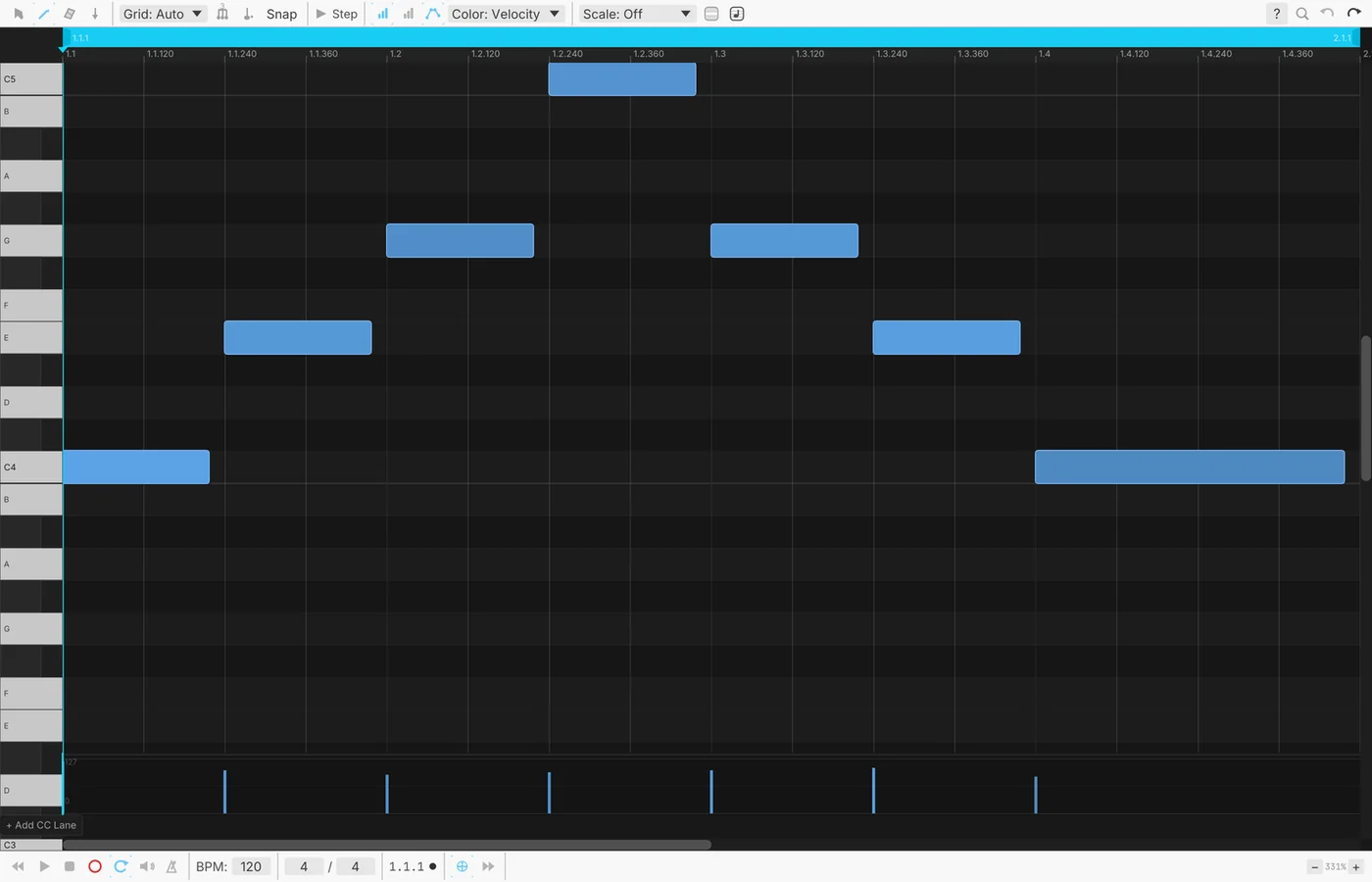Click the magnifier search icon
Image resolution: width=1372 pixels, height=882 pixels.
[1302, 14]
